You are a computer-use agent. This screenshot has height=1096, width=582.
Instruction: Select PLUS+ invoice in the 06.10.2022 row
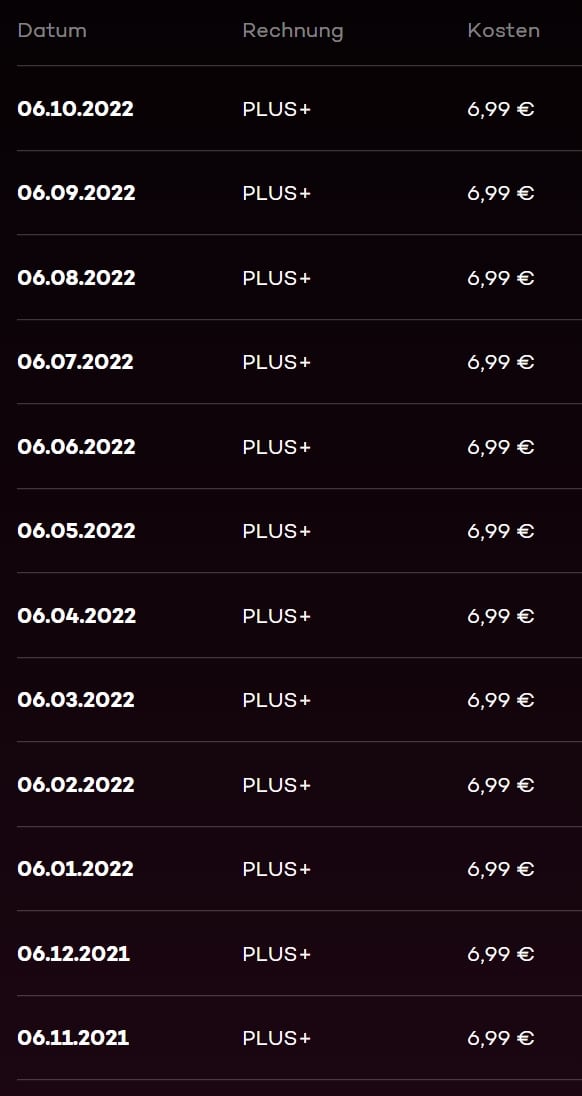click(277, 110)
